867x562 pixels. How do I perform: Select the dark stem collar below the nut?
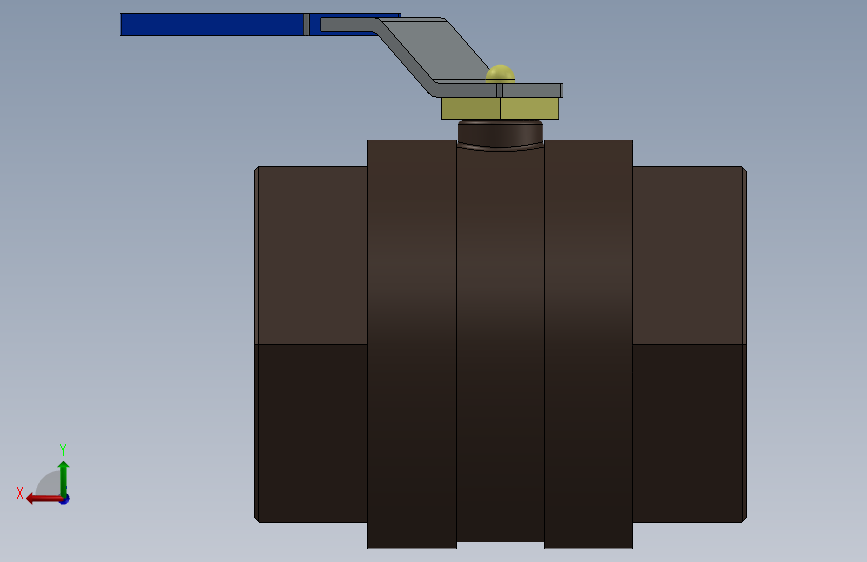(x=500, y=134)
